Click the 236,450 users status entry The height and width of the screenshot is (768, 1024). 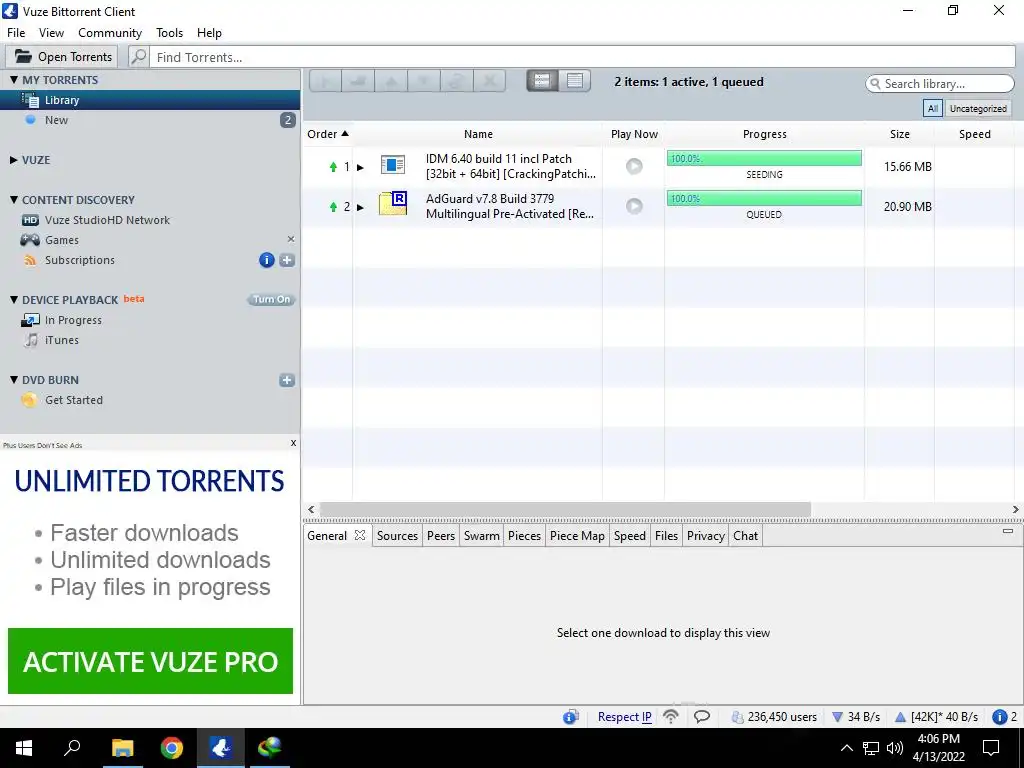pyautogui.click(x=774, y=716)
